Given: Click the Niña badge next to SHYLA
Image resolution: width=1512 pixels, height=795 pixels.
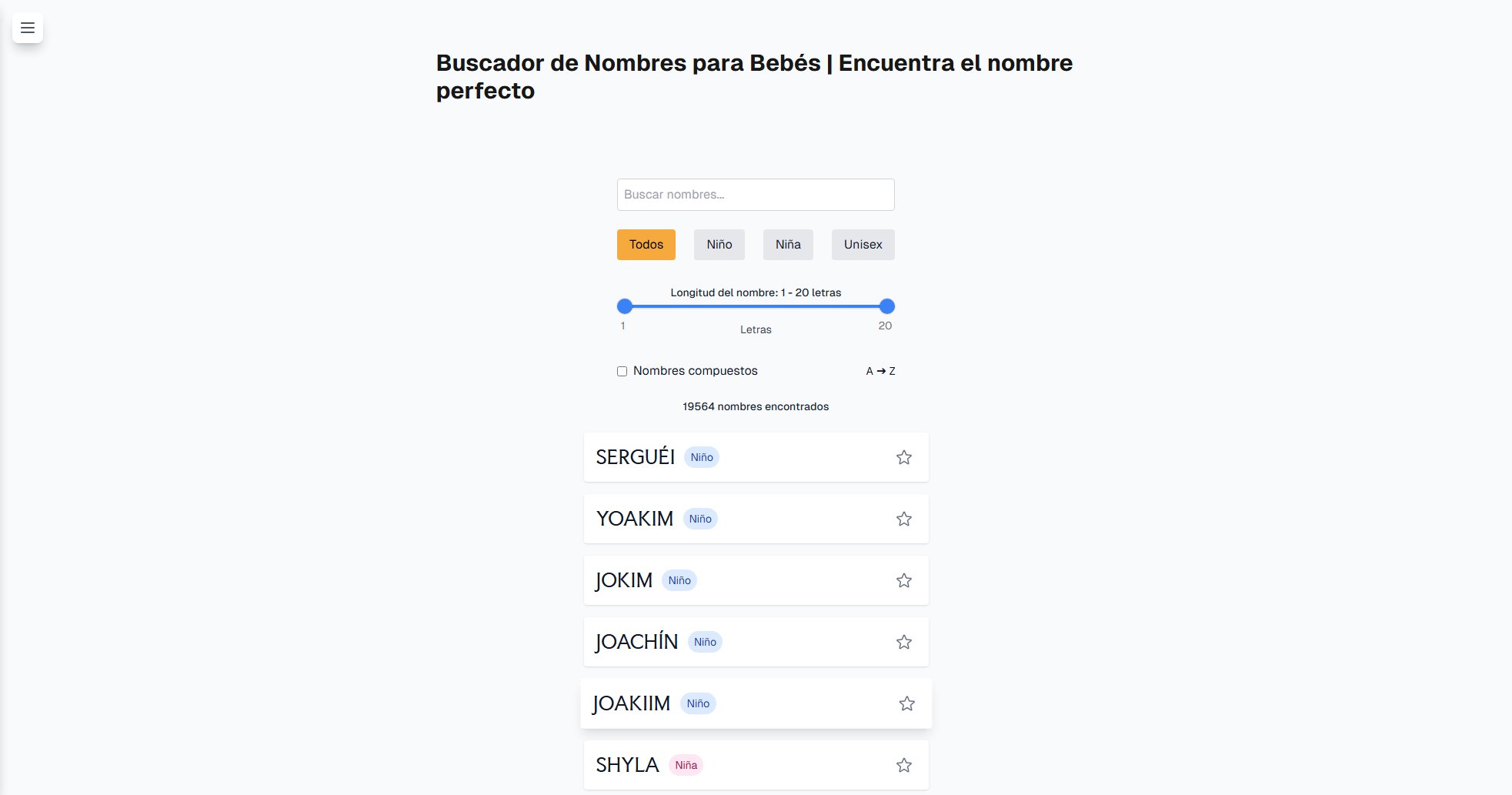Looking at the screenshot, I should click(x=686, y=764).
